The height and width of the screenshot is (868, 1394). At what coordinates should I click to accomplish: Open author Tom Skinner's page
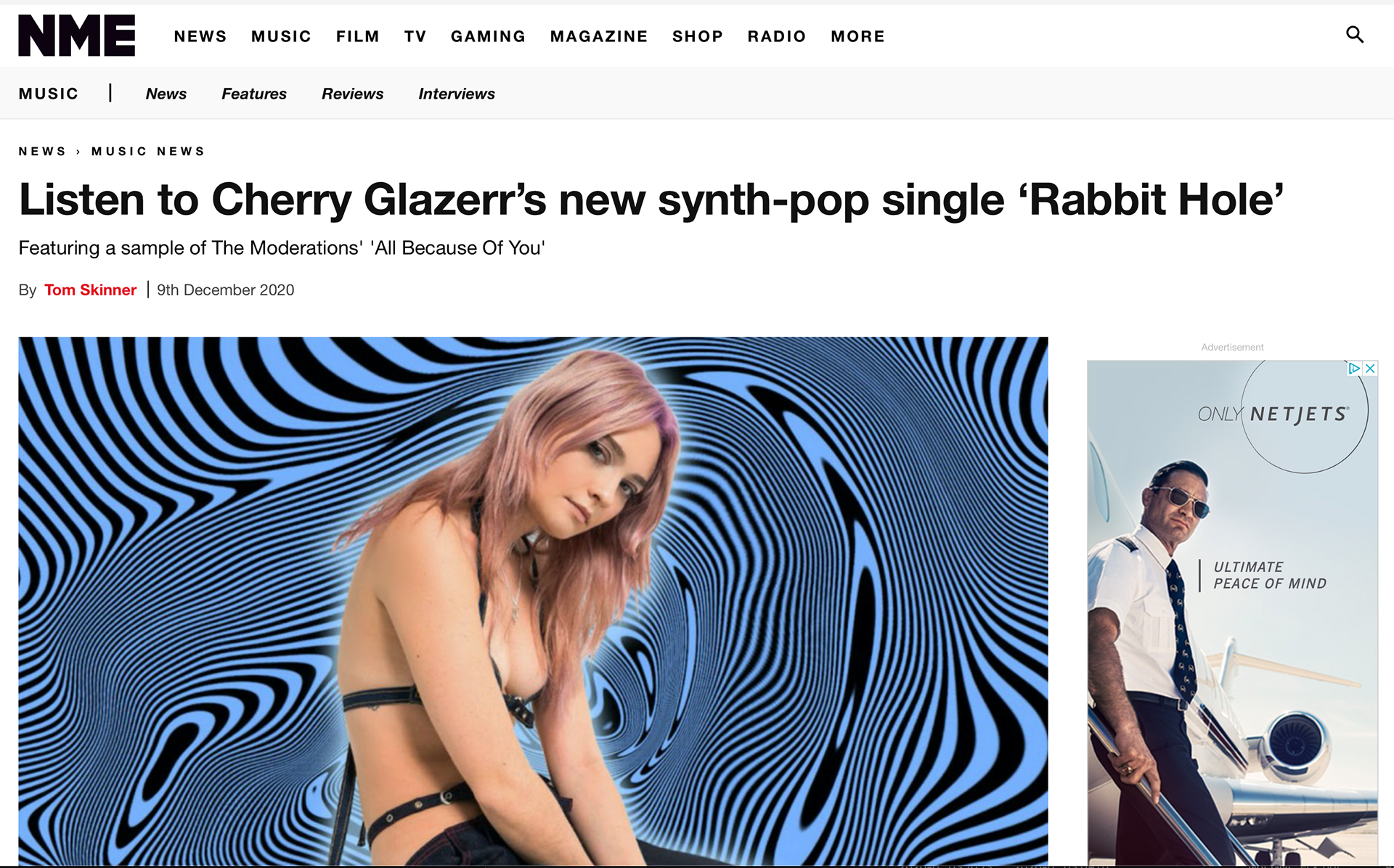click(x=91, y=290)
